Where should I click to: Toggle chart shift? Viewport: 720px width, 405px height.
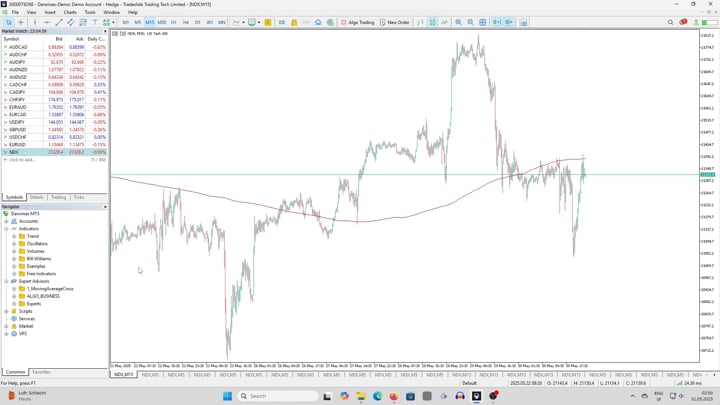[x=509, y=22]
